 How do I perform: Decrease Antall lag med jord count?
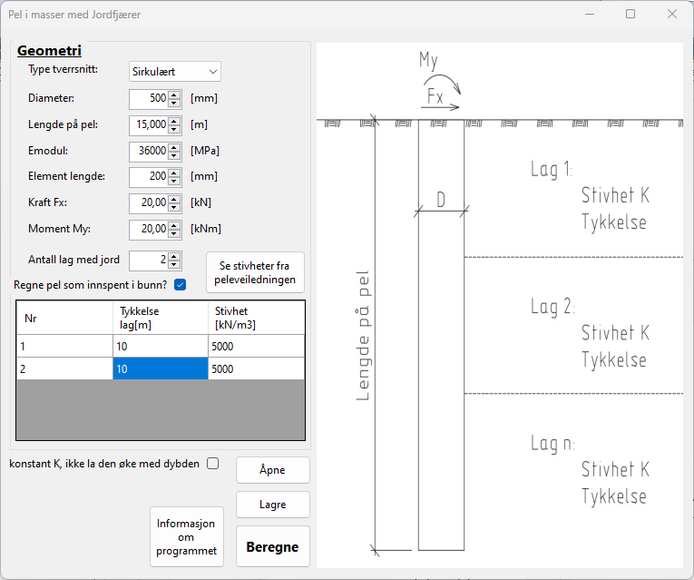click(174, 265)
